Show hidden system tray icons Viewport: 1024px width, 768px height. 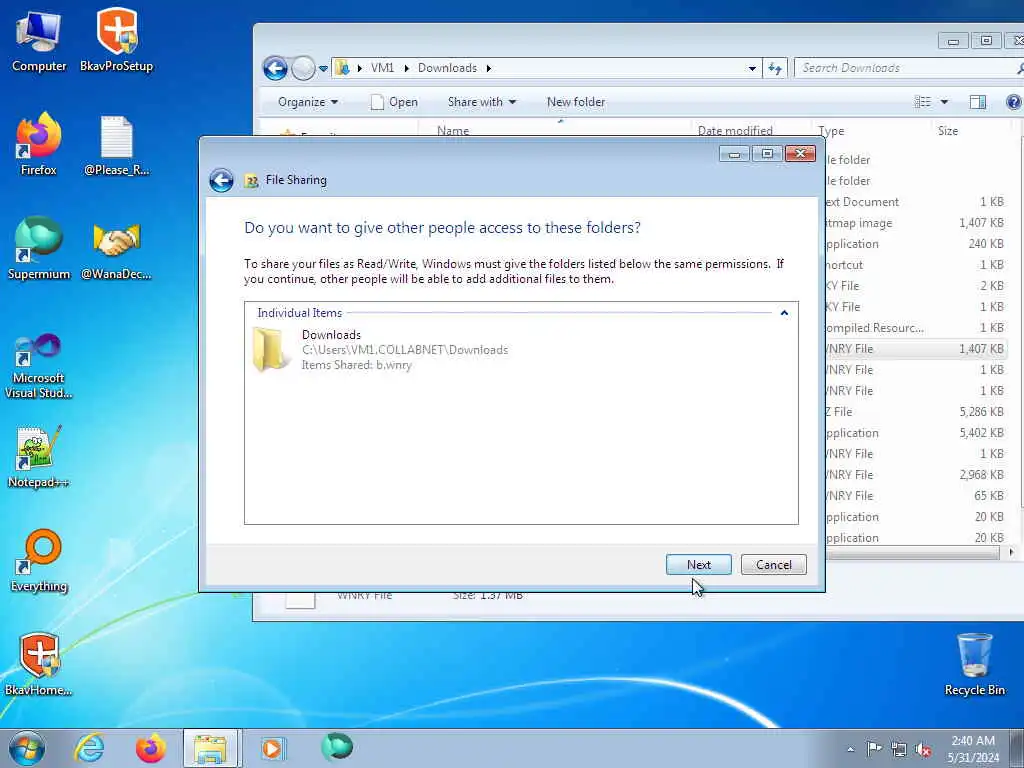pos(850,749)
